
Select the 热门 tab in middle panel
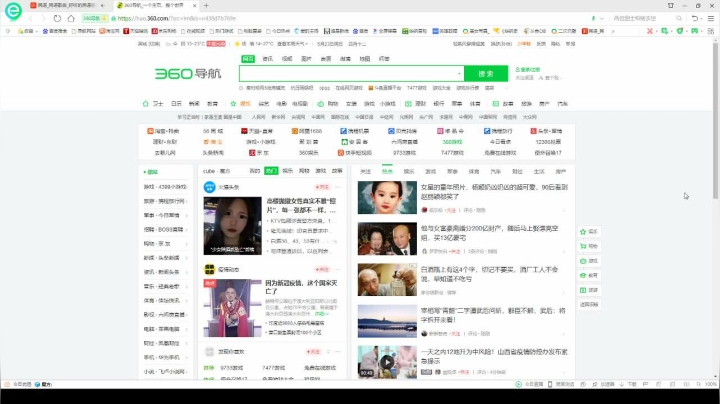[271, 171]
